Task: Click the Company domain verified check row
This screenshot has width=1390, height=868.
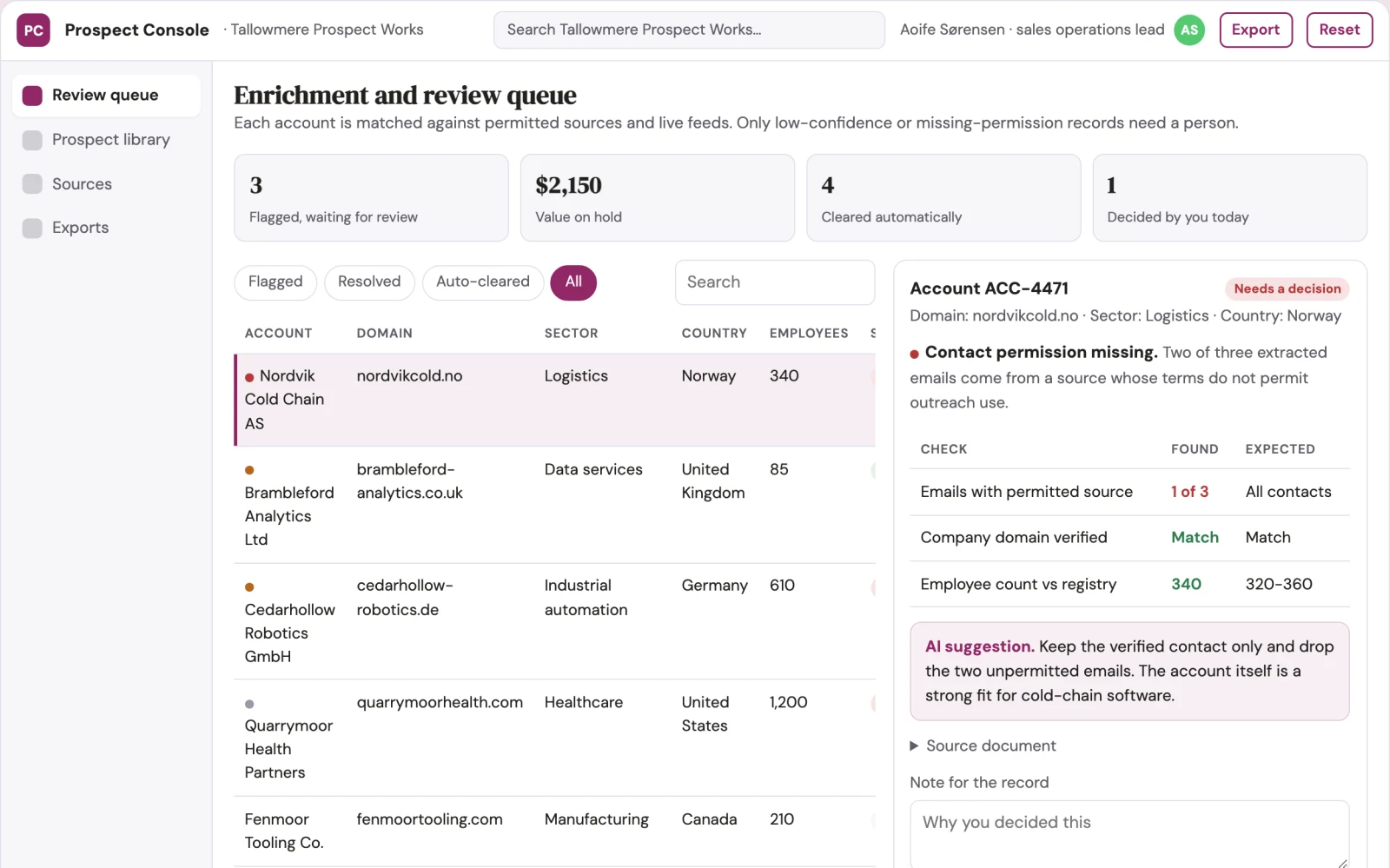Action: [x=1129, y=538]
